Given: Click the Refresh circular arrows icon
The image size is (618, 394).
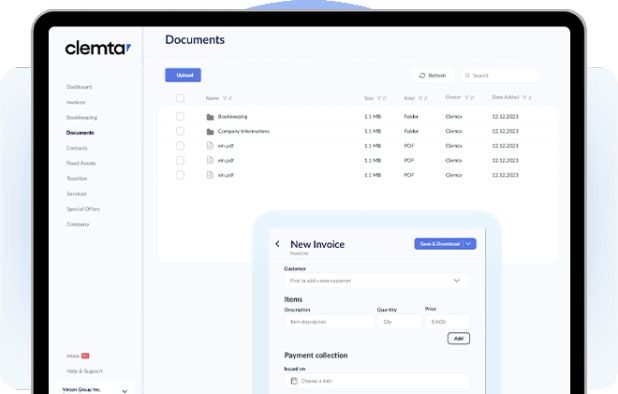Looking at the screenshot, I should coord(422,75).
